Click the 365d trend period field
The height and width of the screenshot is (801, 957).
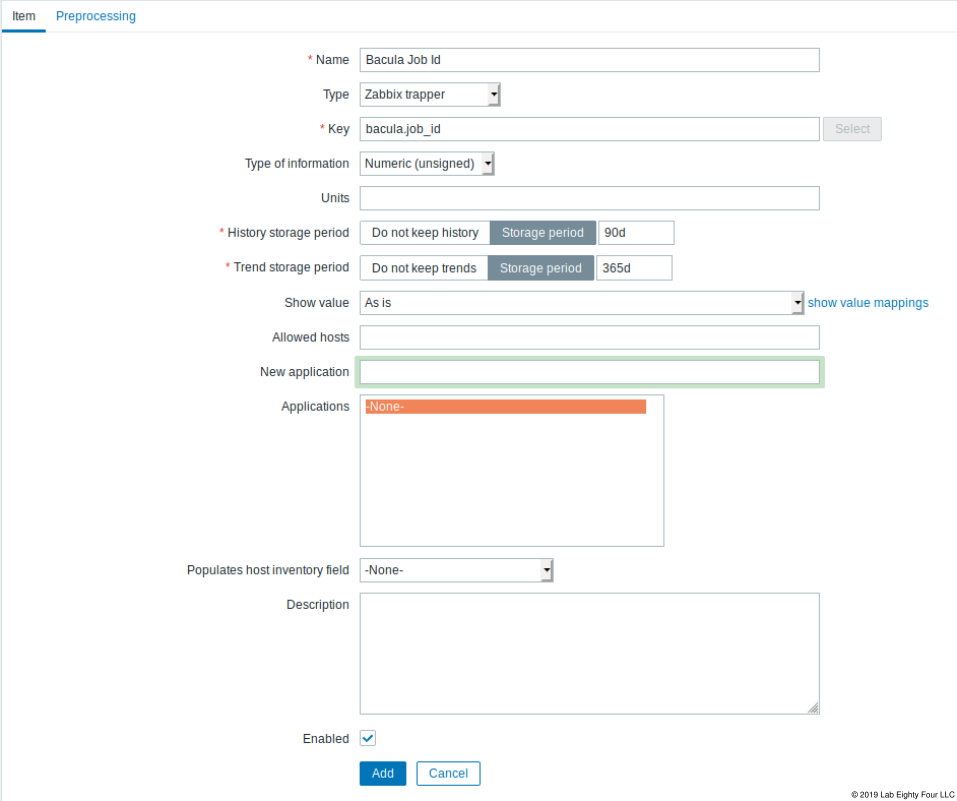coord(634,268)
